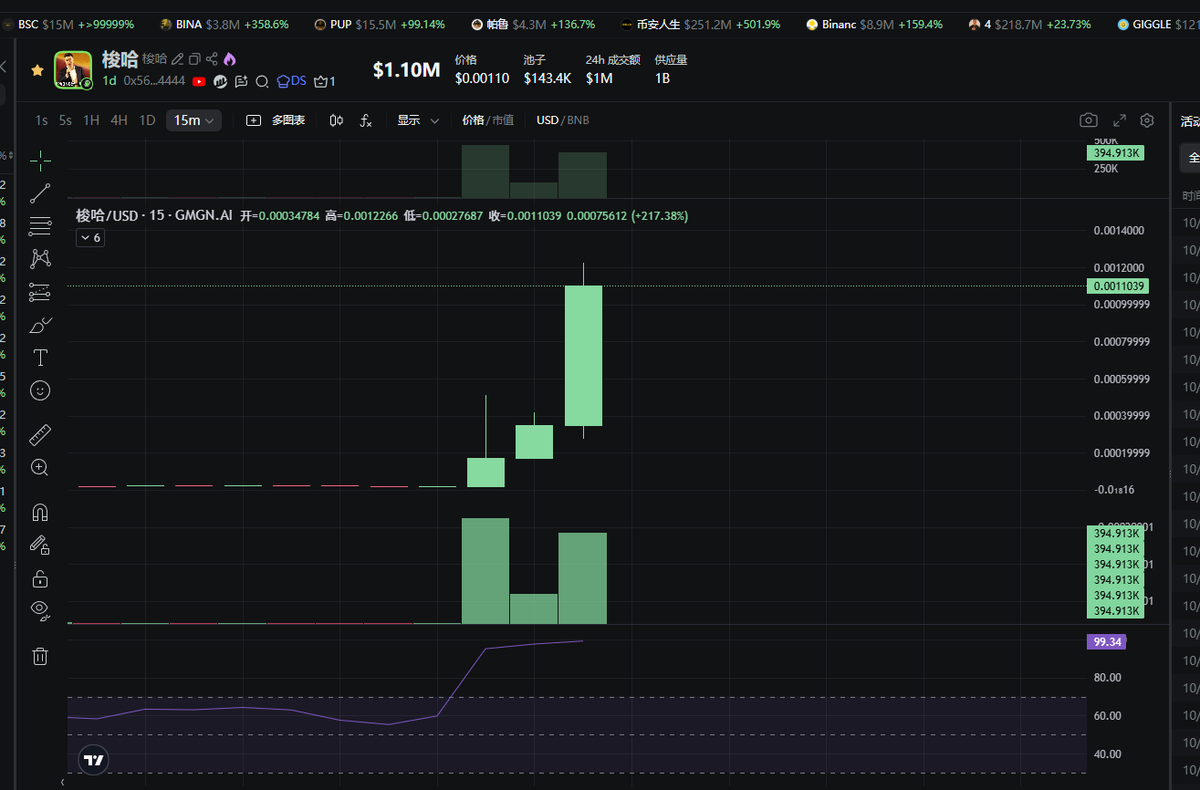Open the emoji sticker tool
This screenshot has height=790, width=1200.
40,391
